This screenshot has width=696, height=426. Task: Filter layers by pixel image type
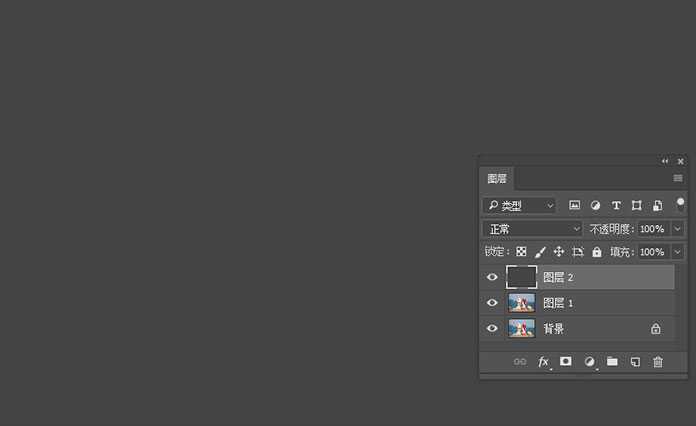coord(575,205)
